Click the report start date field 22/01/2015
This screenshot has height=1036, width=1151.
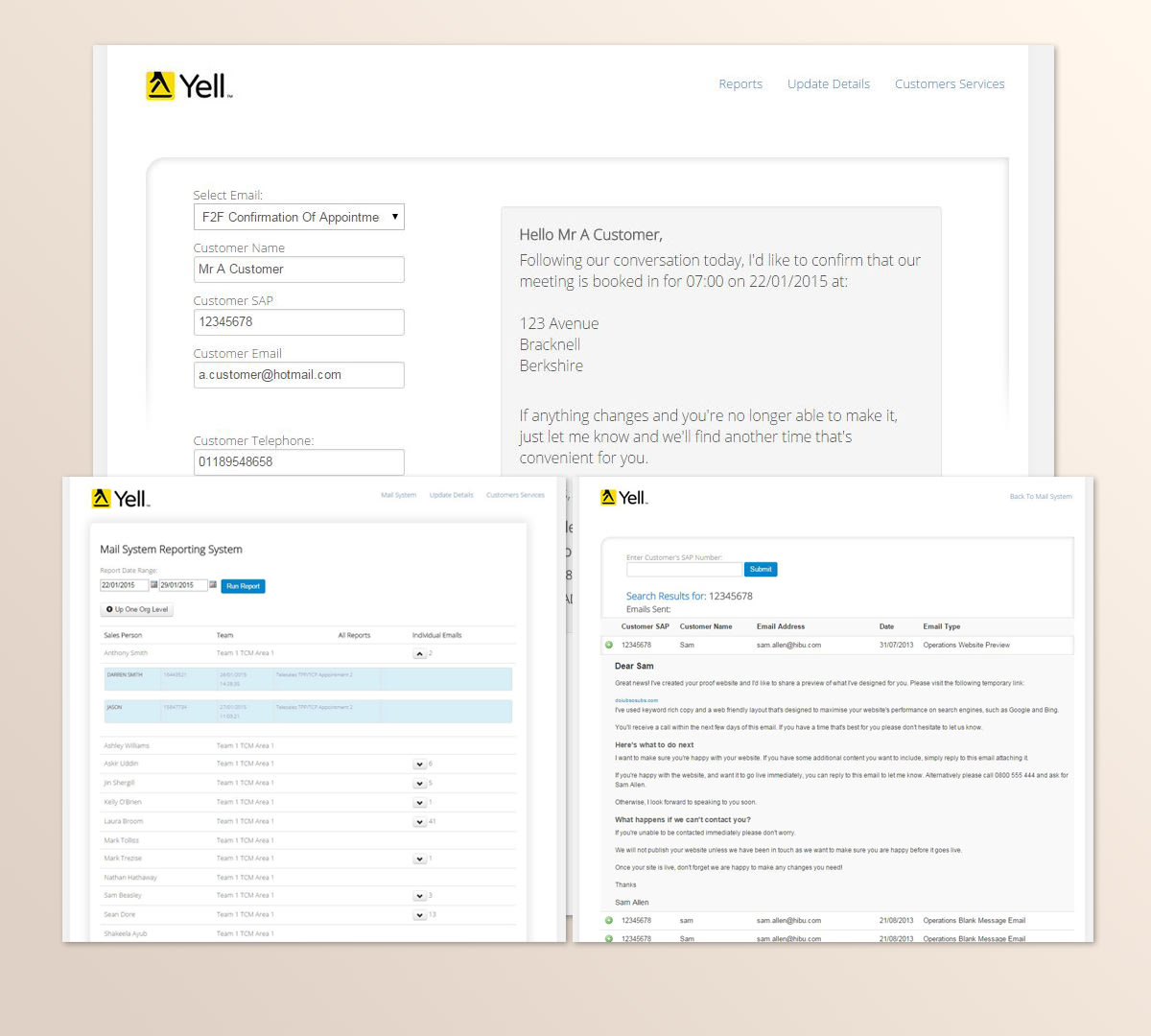tap(125, 585)
